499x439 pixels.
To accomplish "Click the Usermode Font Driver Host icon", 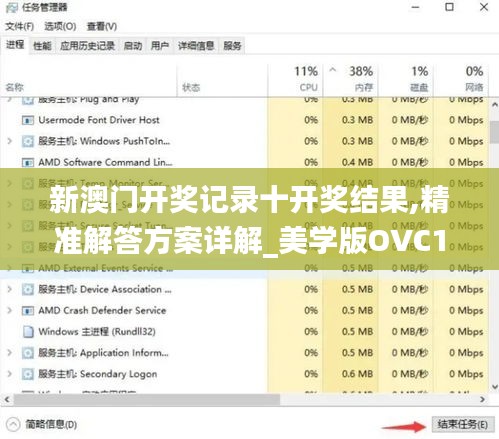I will 28,120.
